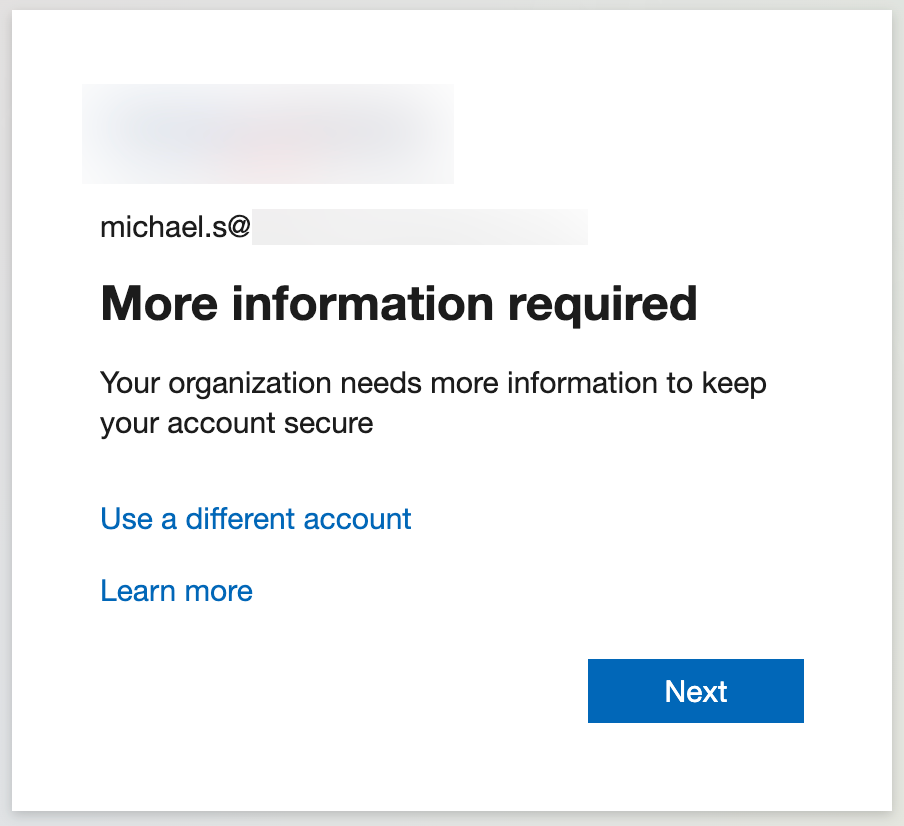Viewport: 904px width, 826px height.
Task: Click the '@' symbol in the email address
Action: (239, 227)
